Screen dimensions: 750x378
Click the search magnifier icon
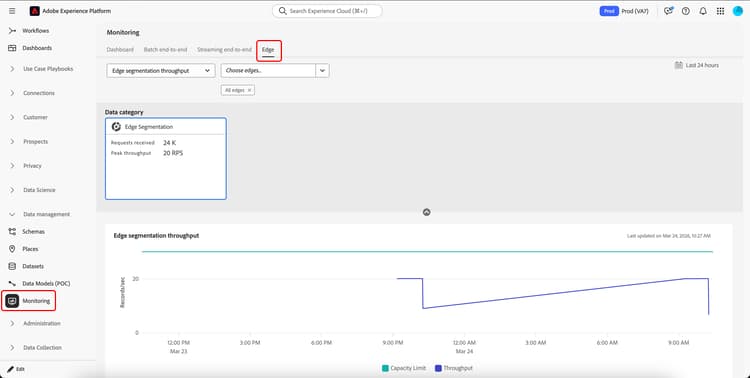(283, 11)
